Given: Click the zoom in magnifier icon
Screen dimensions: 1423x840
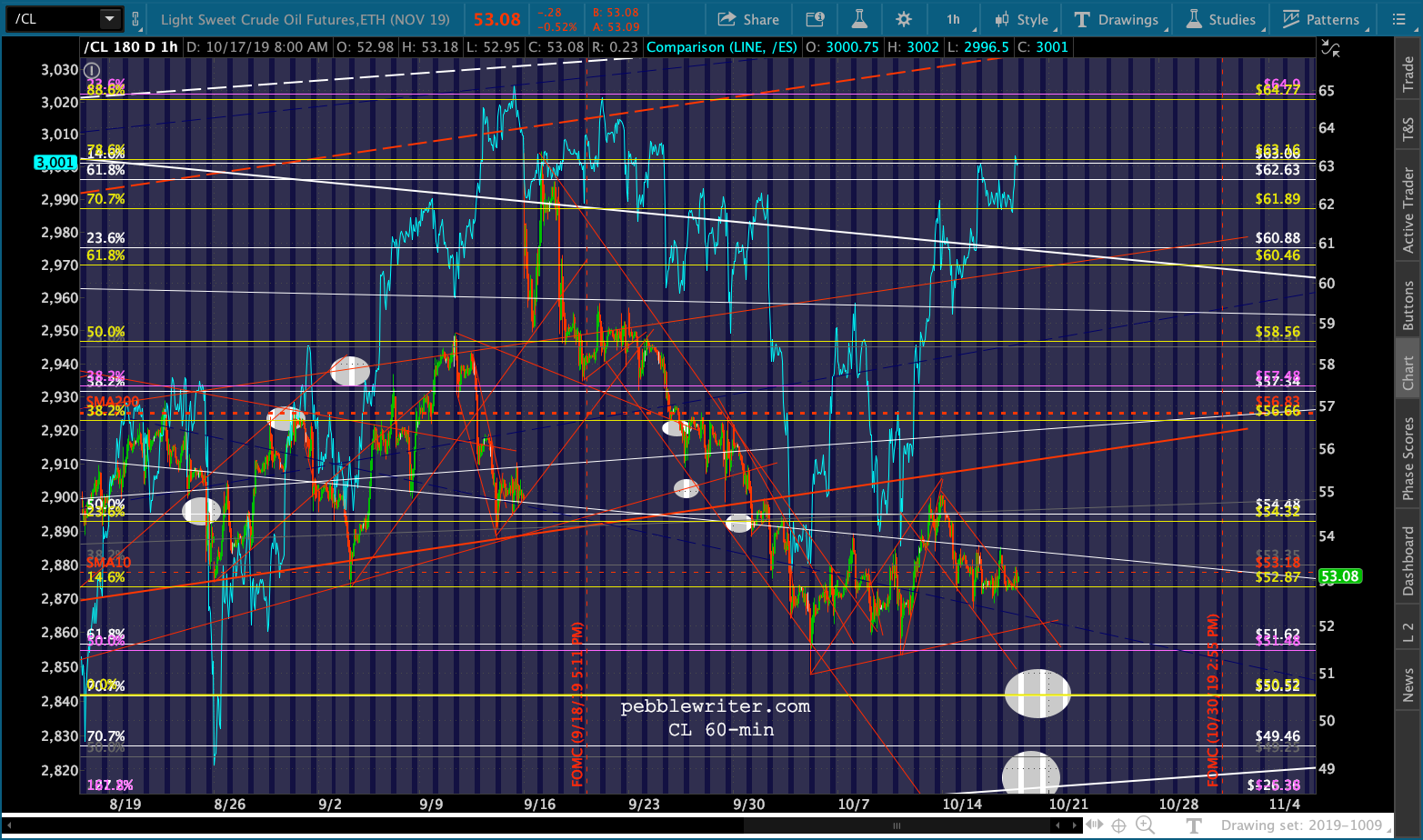Looking at the screenshot, I should pos(1145,825).
